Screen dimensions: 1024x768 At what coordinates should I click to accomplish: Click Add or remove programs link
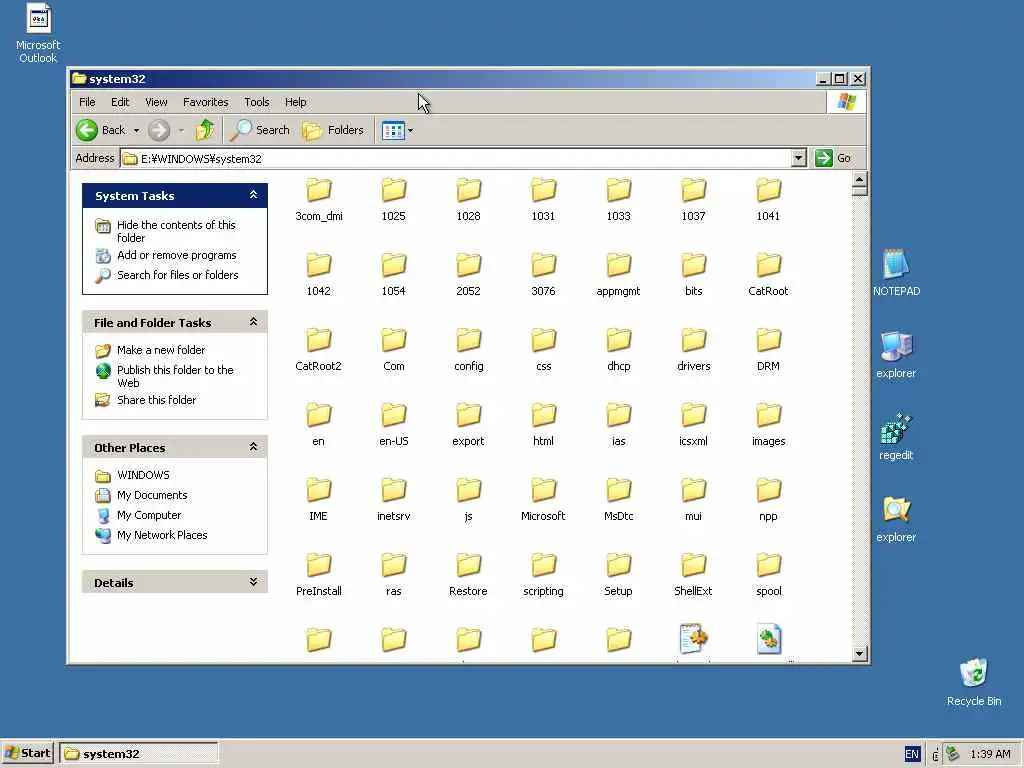176,255
